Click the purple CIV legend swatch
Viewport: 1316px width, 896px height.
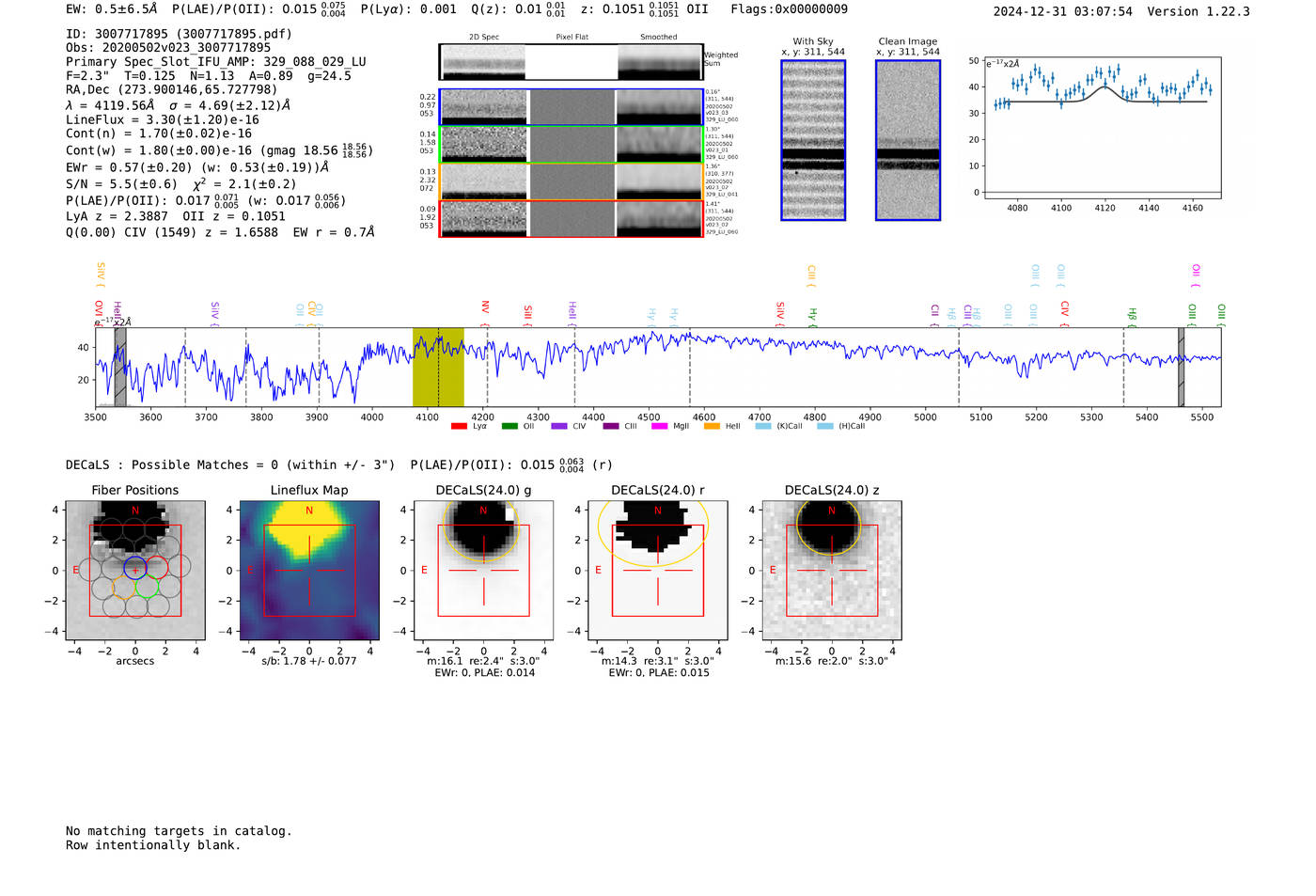(559, 427)
